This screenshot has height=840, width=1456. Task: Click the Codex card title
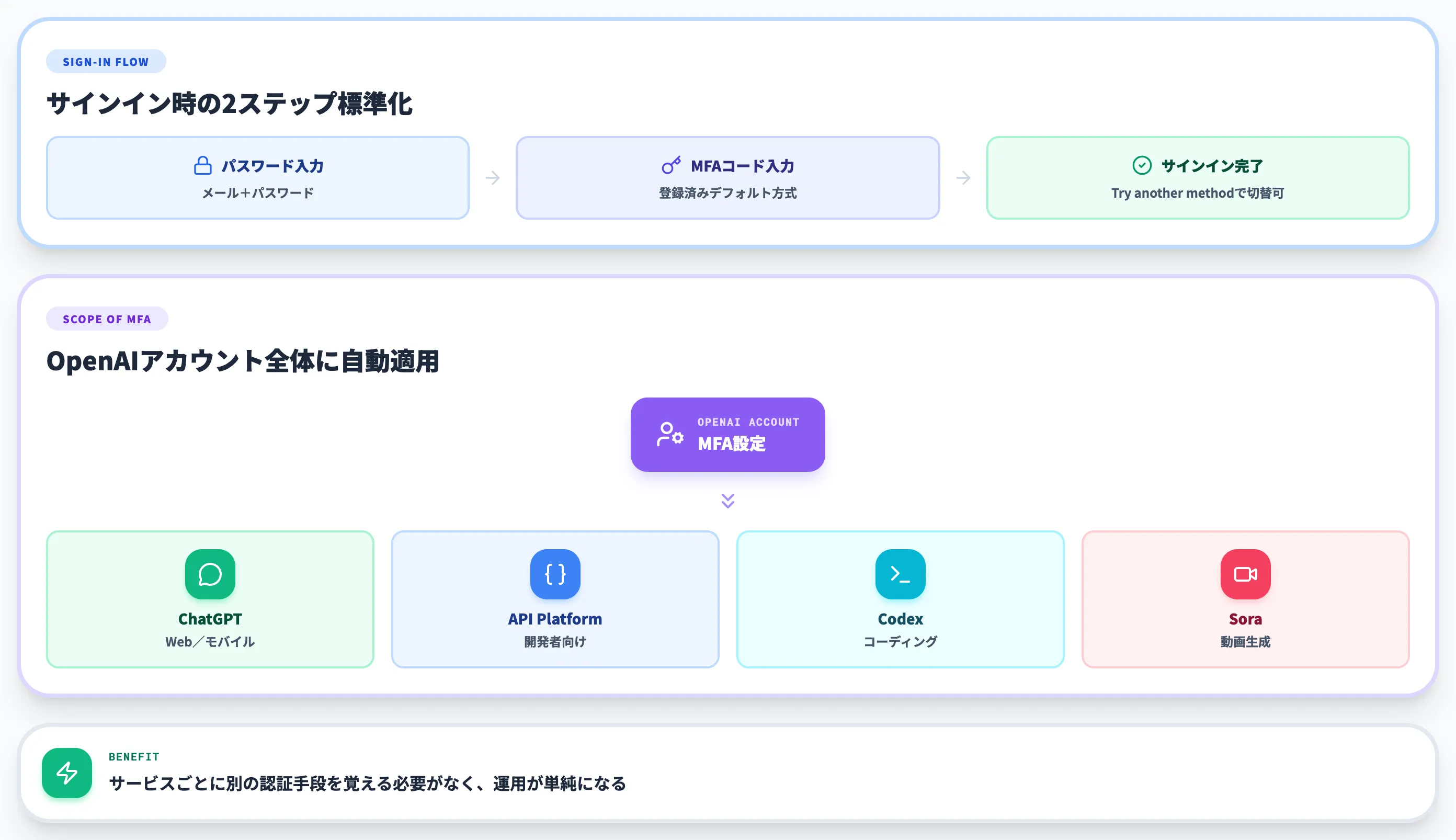(900, 619)
